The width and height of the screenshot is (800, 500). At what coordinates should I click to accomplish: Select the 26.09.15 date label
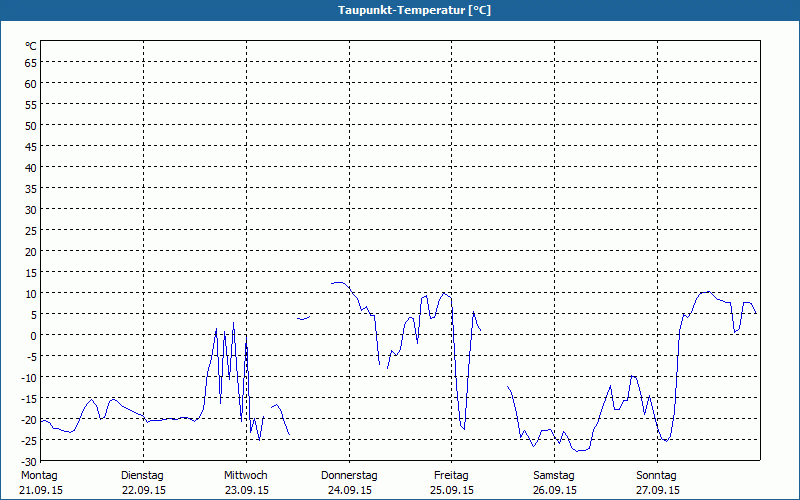pyautogui.click(x=555, y=490)
